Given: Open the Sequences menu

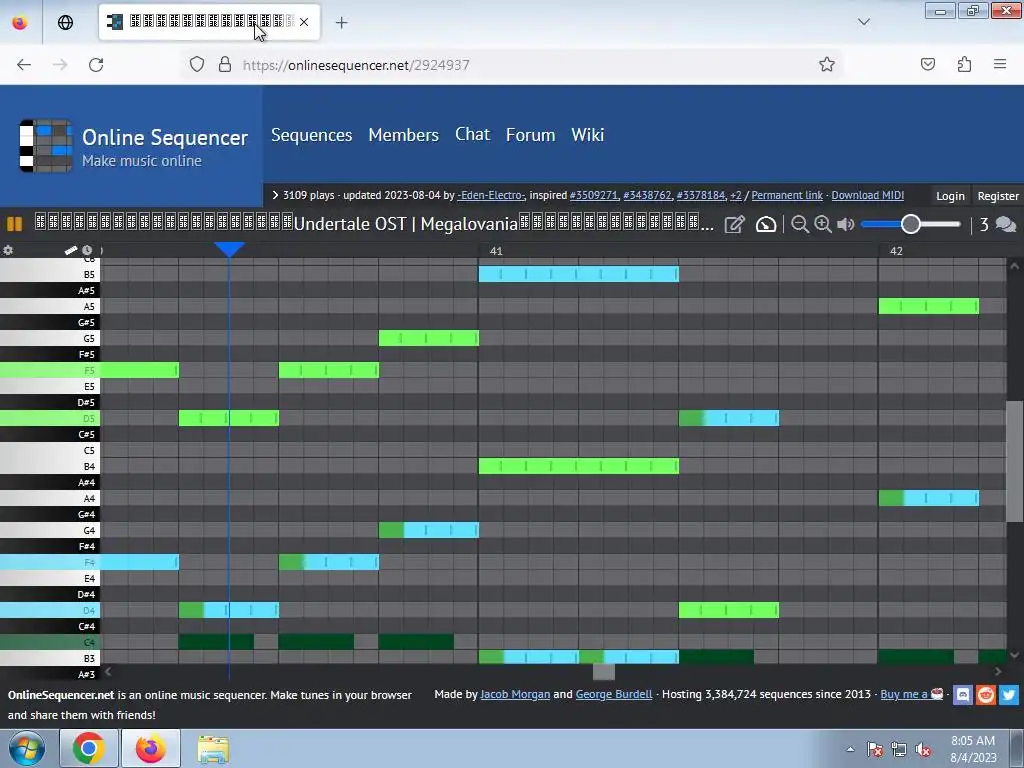Looking at the screenshot, I should coord(312,135).
